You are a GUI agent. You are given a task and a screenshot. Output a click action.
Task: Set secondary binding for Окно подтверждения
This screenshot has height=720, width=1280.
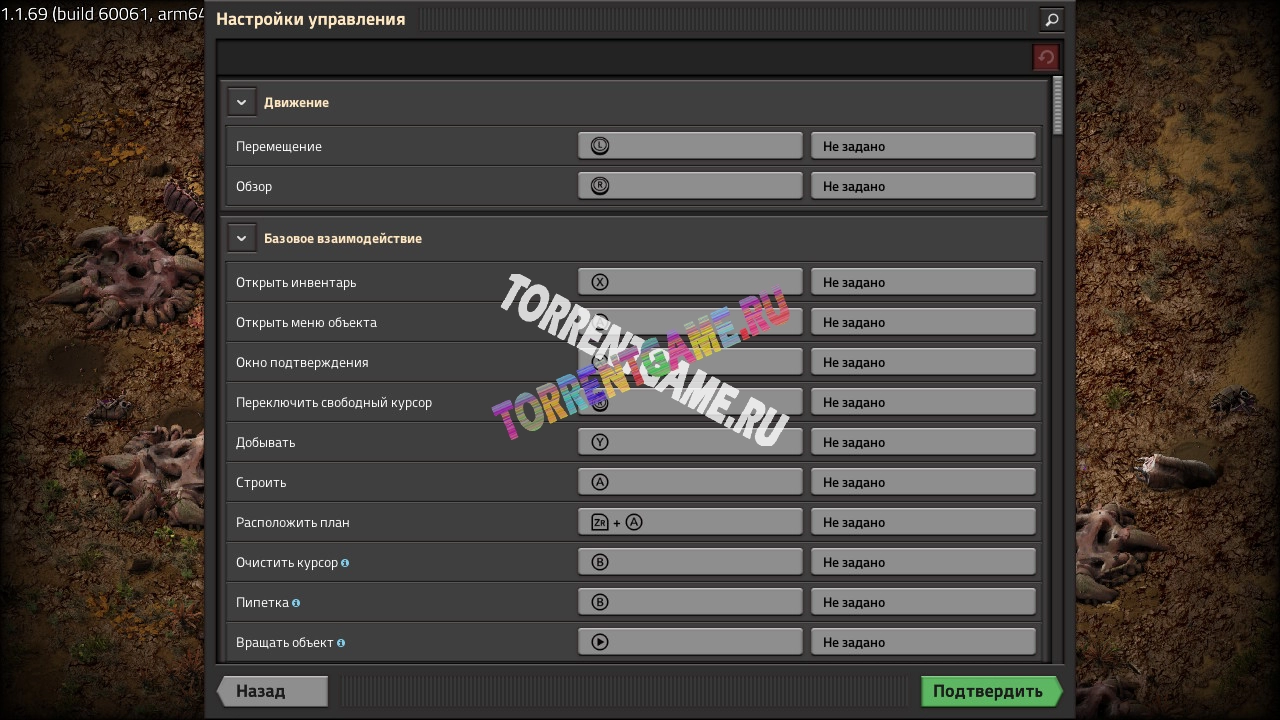click(x=922, y=362)
